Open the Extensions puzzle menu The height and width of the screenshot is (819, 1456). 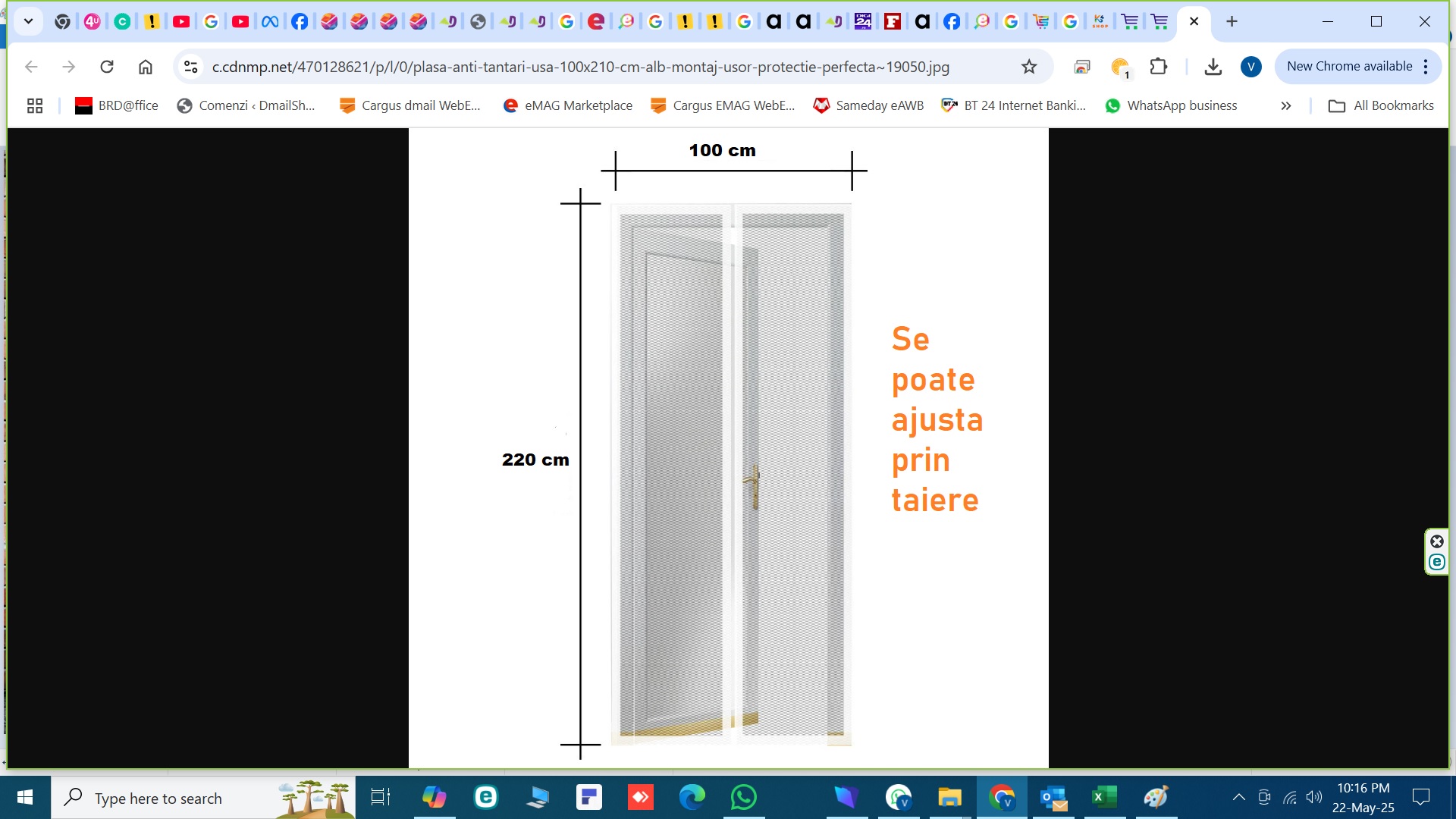point(1158,67)
